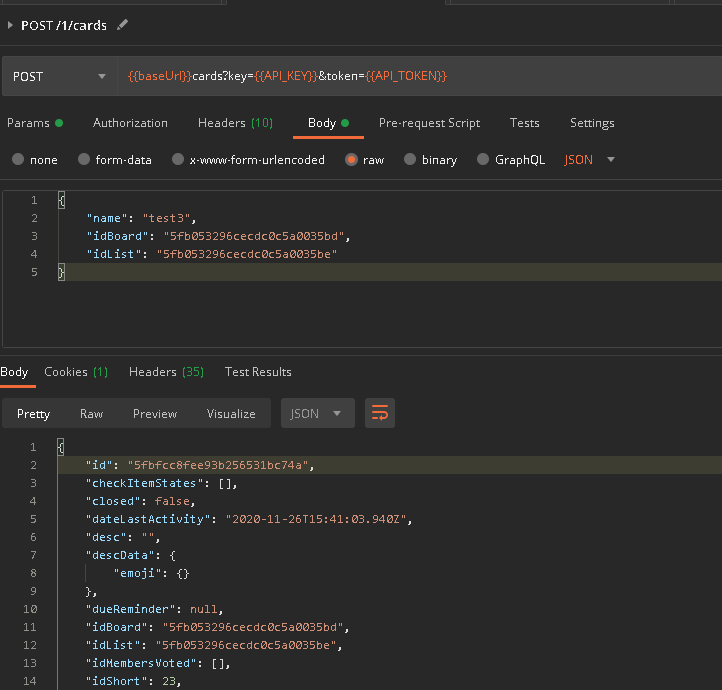Screen dimensions: 722x690
Task: Open the JSON body type dropdown
Action: point(590,159)
